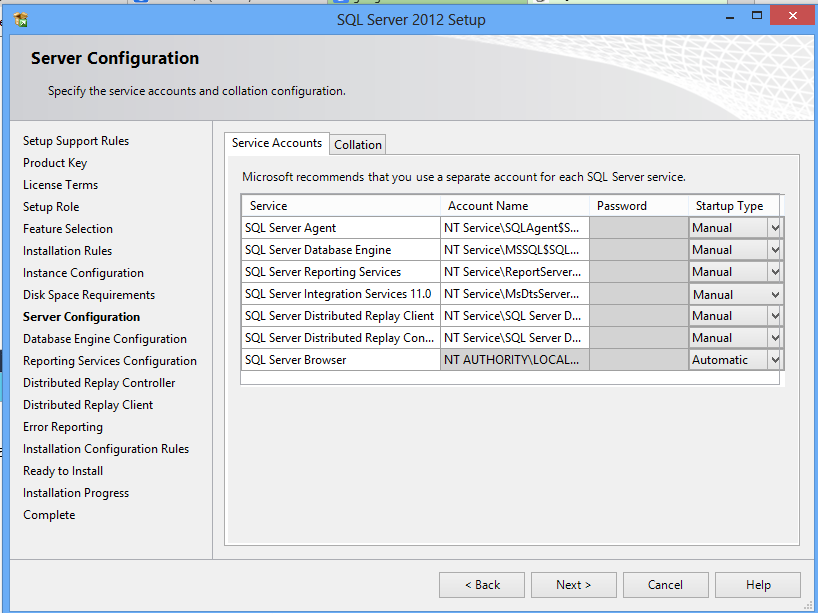Switch to the Collation tab
Viewport: 818px width, 614px height.
tap(357, 144)
